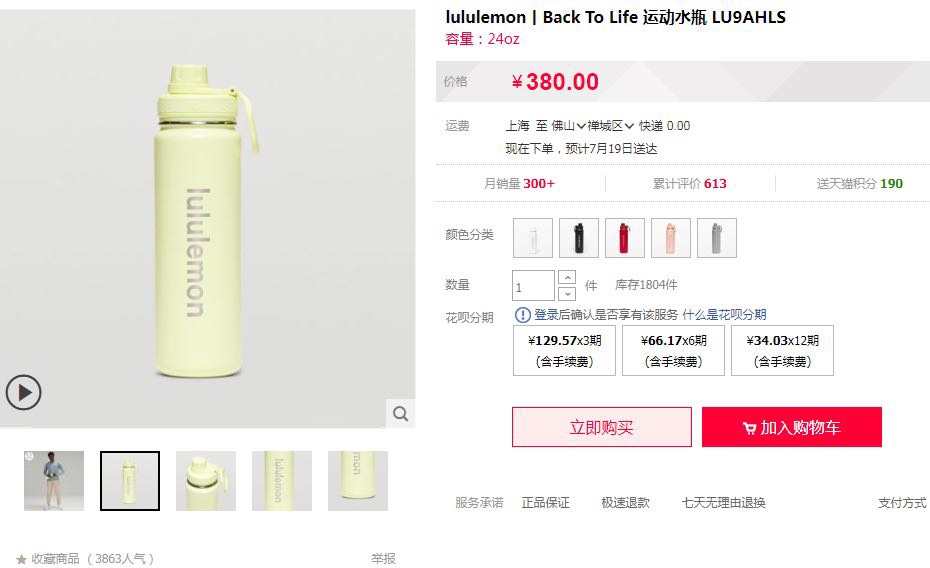
Task: Select the black bottle color option
Action: (579, 238)
